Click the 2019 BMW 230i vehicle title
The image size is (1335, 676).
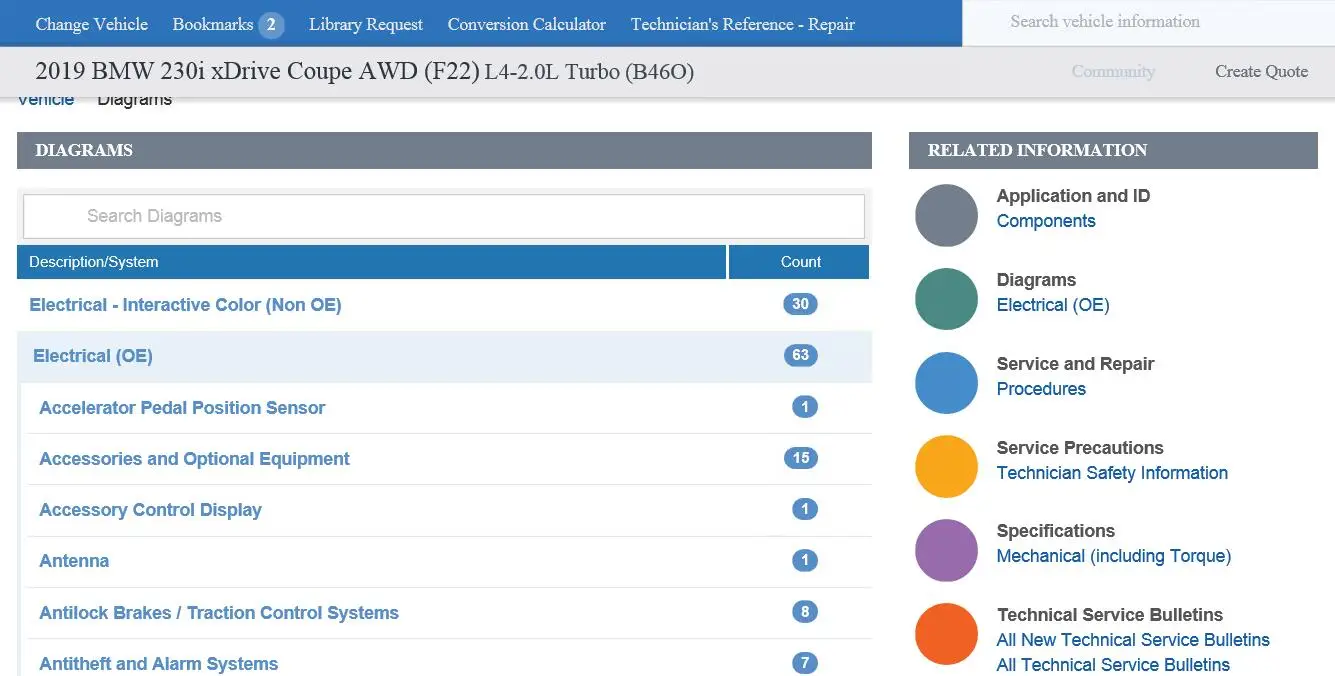pyautogui.click(x=364, y=71)
